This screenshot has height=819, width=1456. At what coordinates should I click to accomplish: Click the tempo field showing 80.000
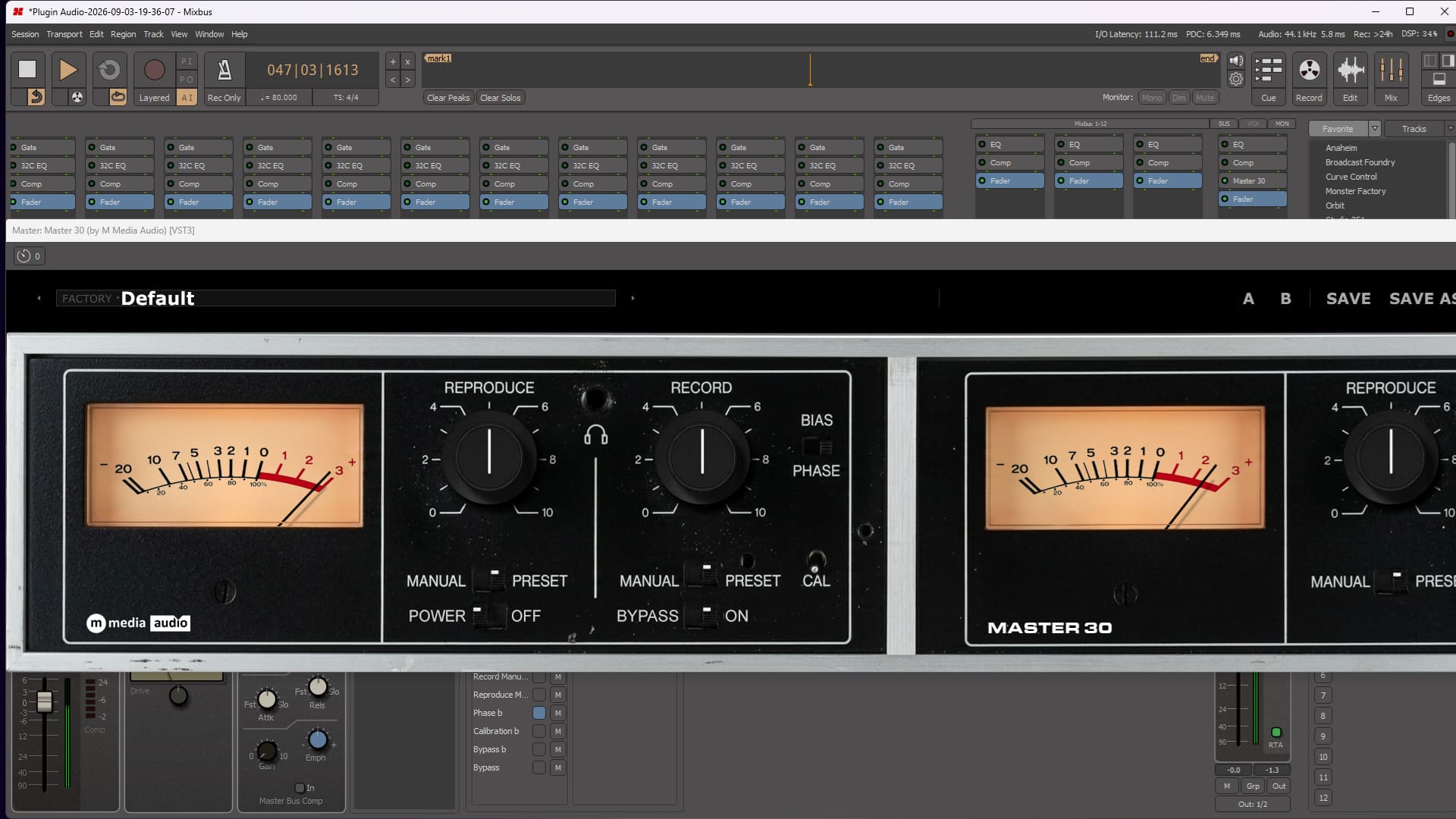(279, 97)
